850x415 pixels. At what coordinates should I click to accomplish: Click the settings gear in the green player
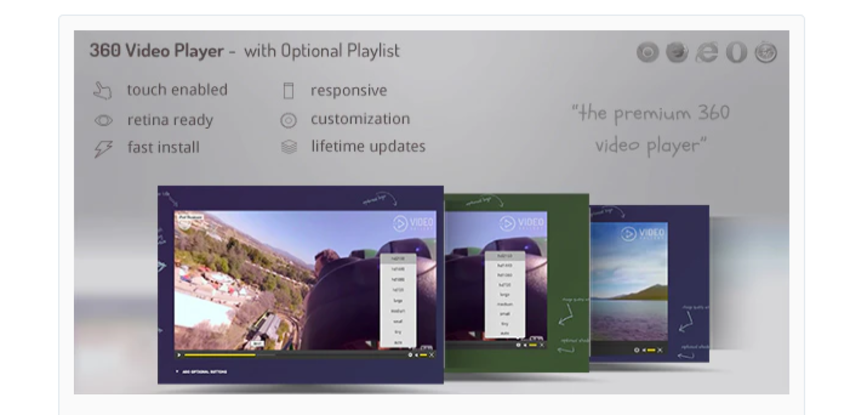518,345
